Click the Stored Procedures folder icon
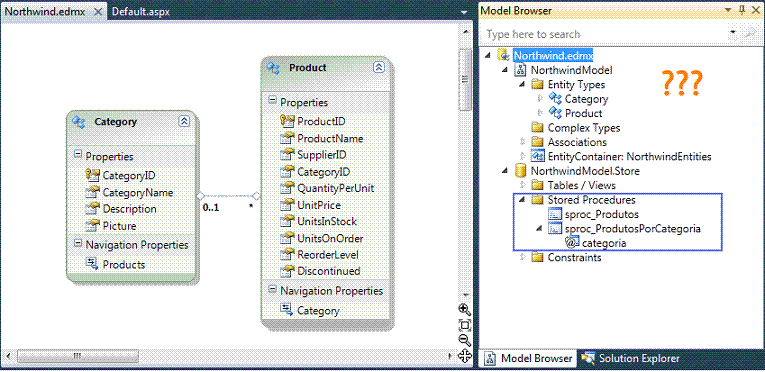Image resolution: width=765 pixels, height=372 pixels. coord(537,200)
